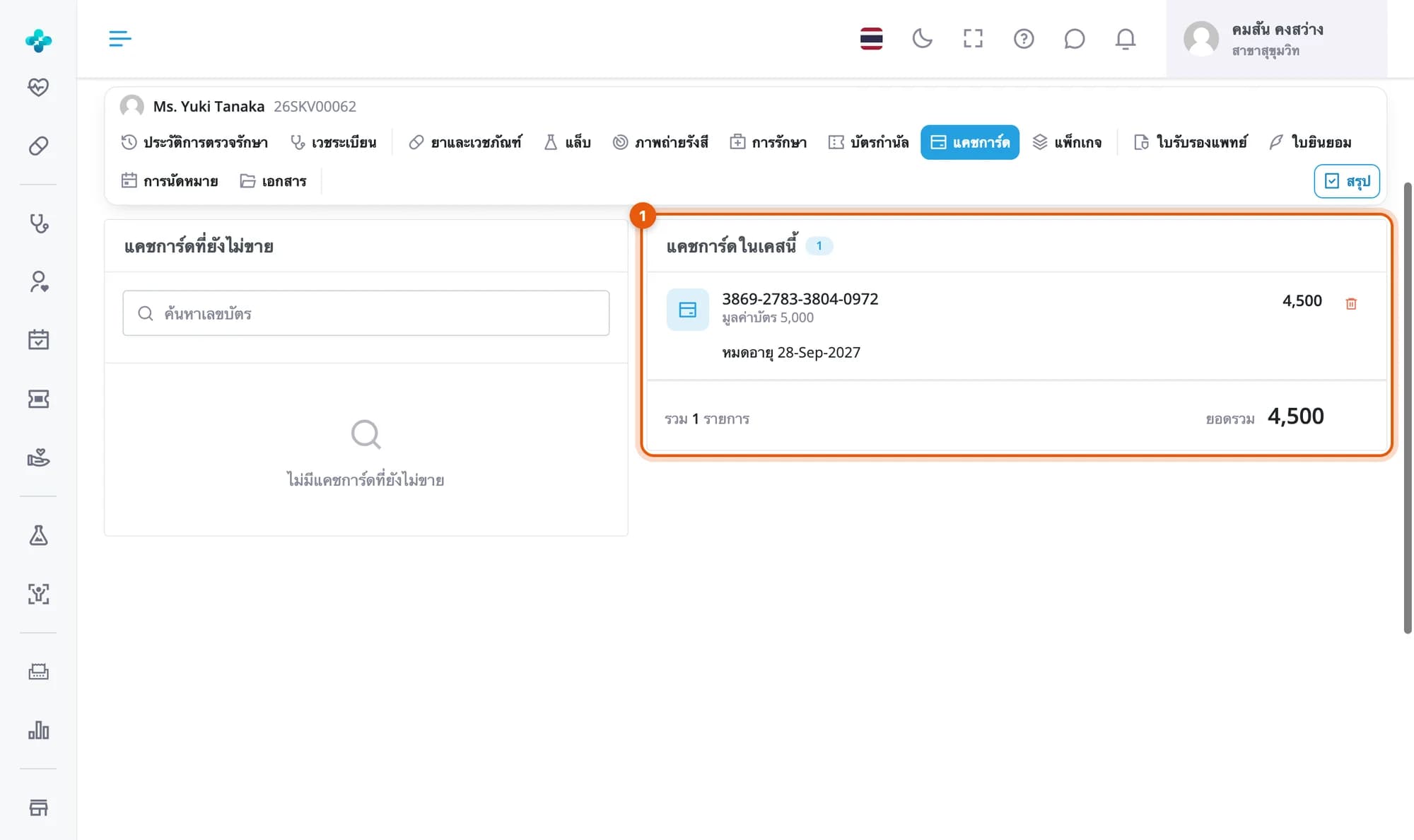Toggle dark mode moon icon
The width and height of the screenshot is (1414, 840).
pos(922,38)
